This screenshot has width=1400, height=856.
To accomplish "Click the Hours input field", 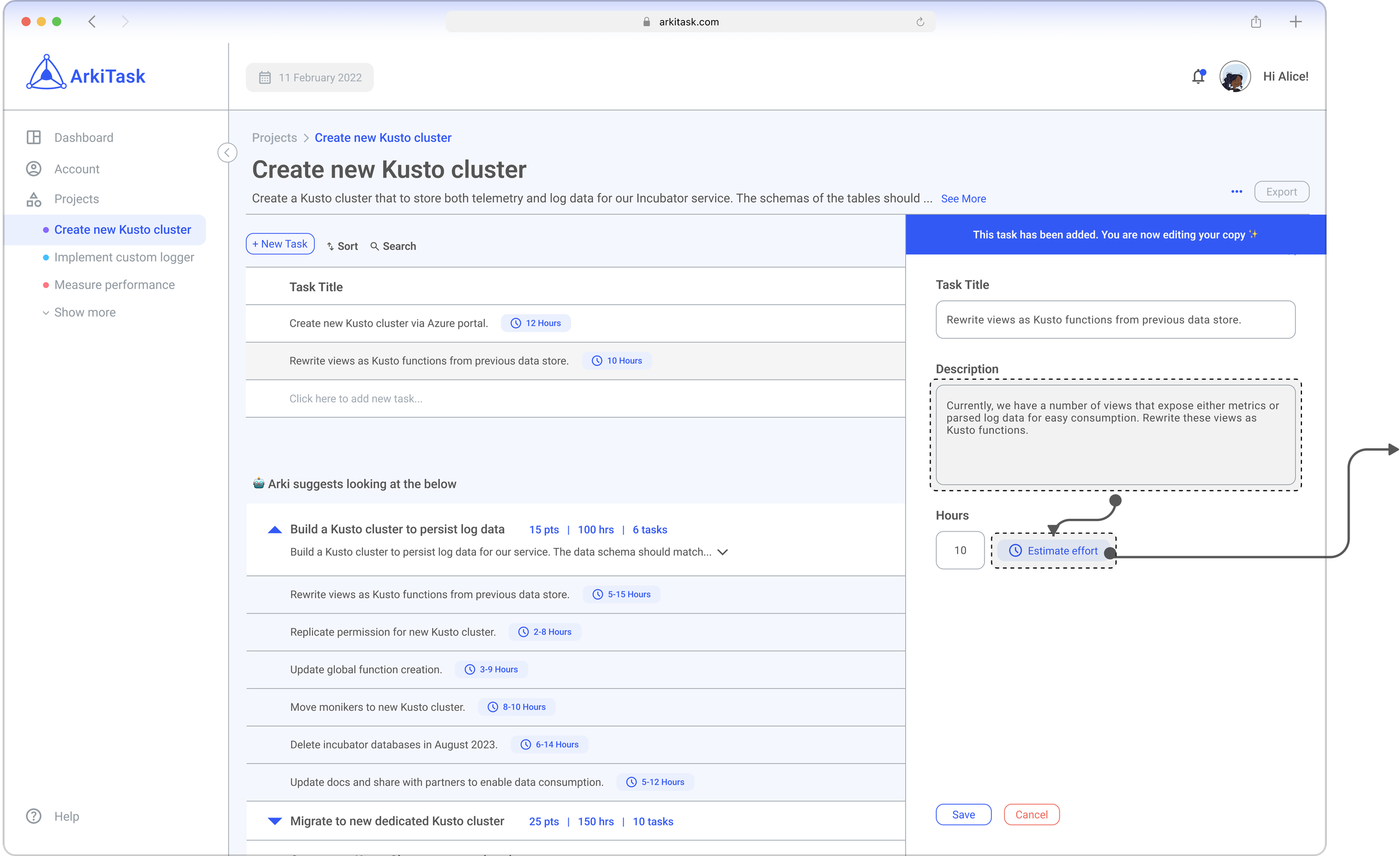I will click(x=960, y=550).
